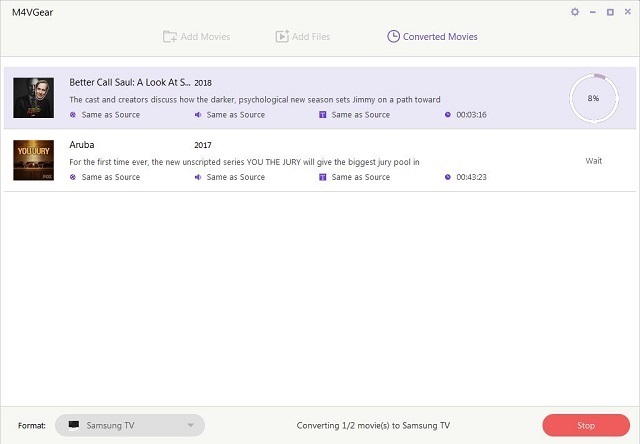This screenshot has height=444, width=640.
Task: Click the audio 'Same as Source' in Aruba row
Action: click(236, 177)
